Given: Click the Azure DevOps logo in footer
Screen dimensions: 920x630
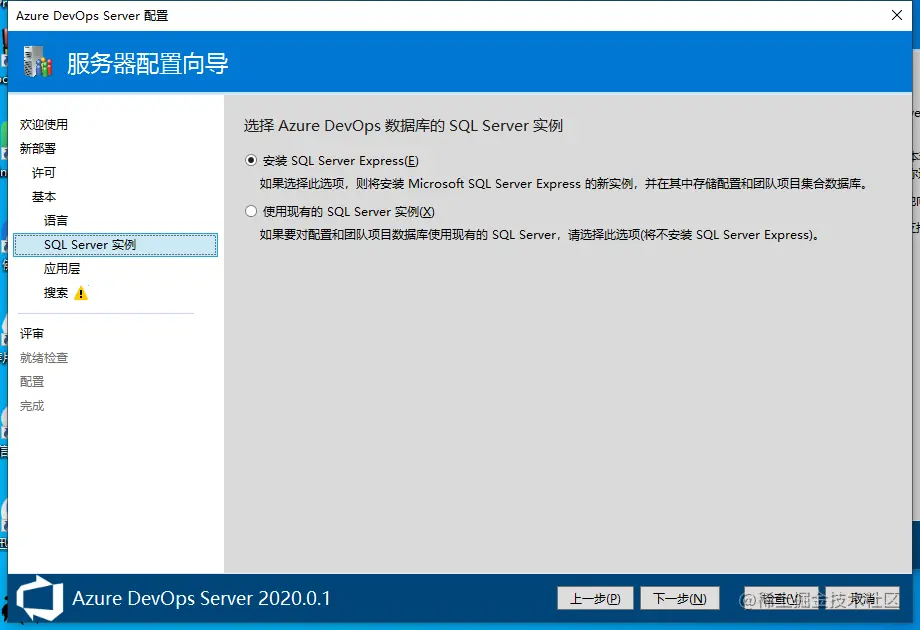Looking at the screenshot, I should coord(39,598).
